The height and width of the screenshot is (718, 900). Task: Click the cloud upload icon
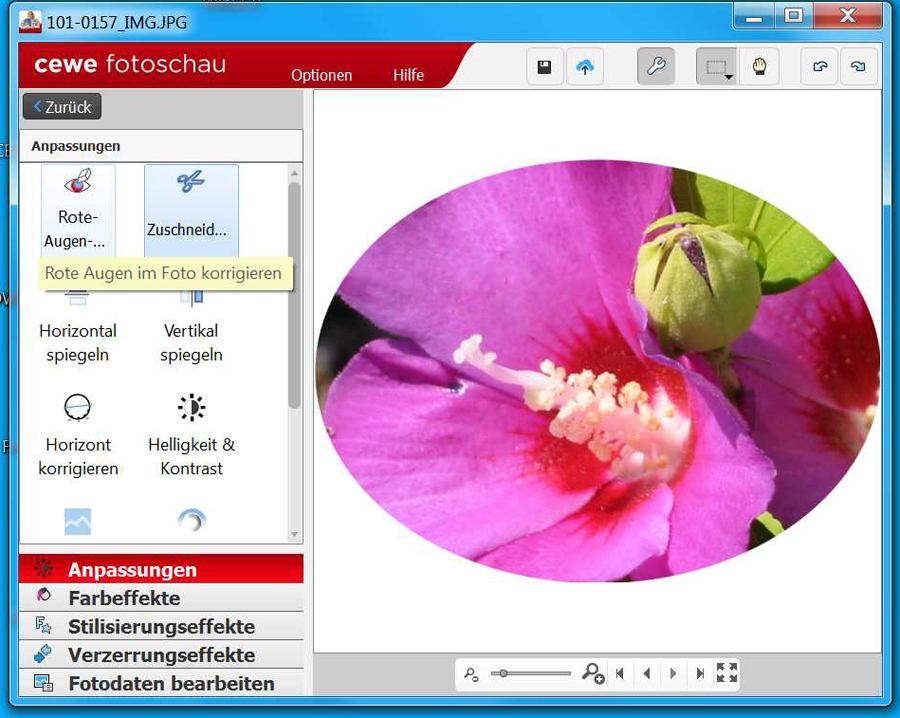tap(585, 67)
